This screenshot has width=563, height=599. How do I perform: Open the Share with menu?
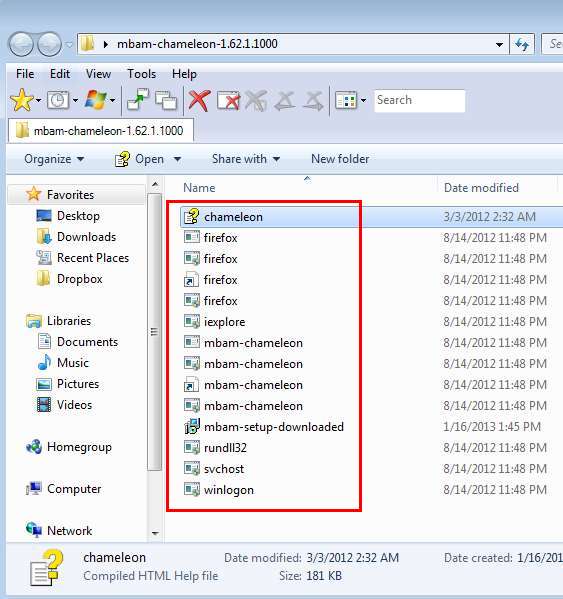246,159
